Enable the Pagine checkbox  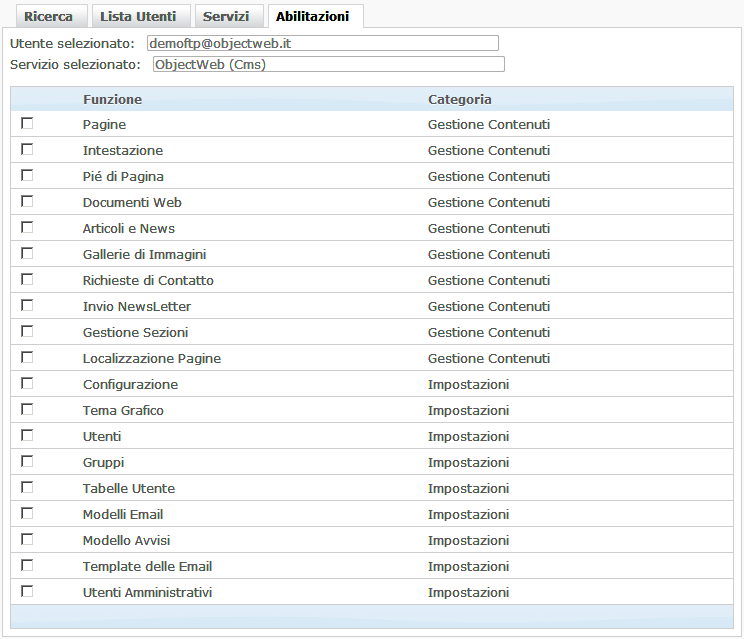pos(27,123)
